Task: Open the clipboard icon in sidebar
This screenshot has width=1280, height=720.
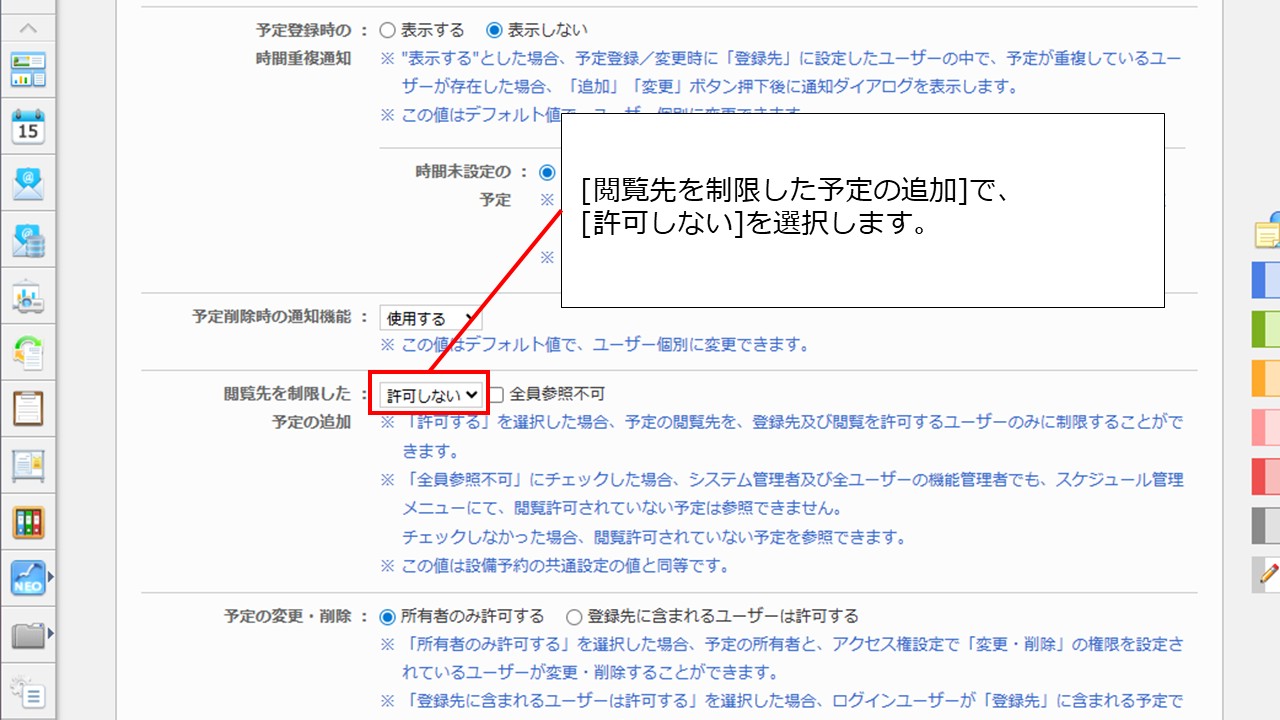Action: [28, 408]
